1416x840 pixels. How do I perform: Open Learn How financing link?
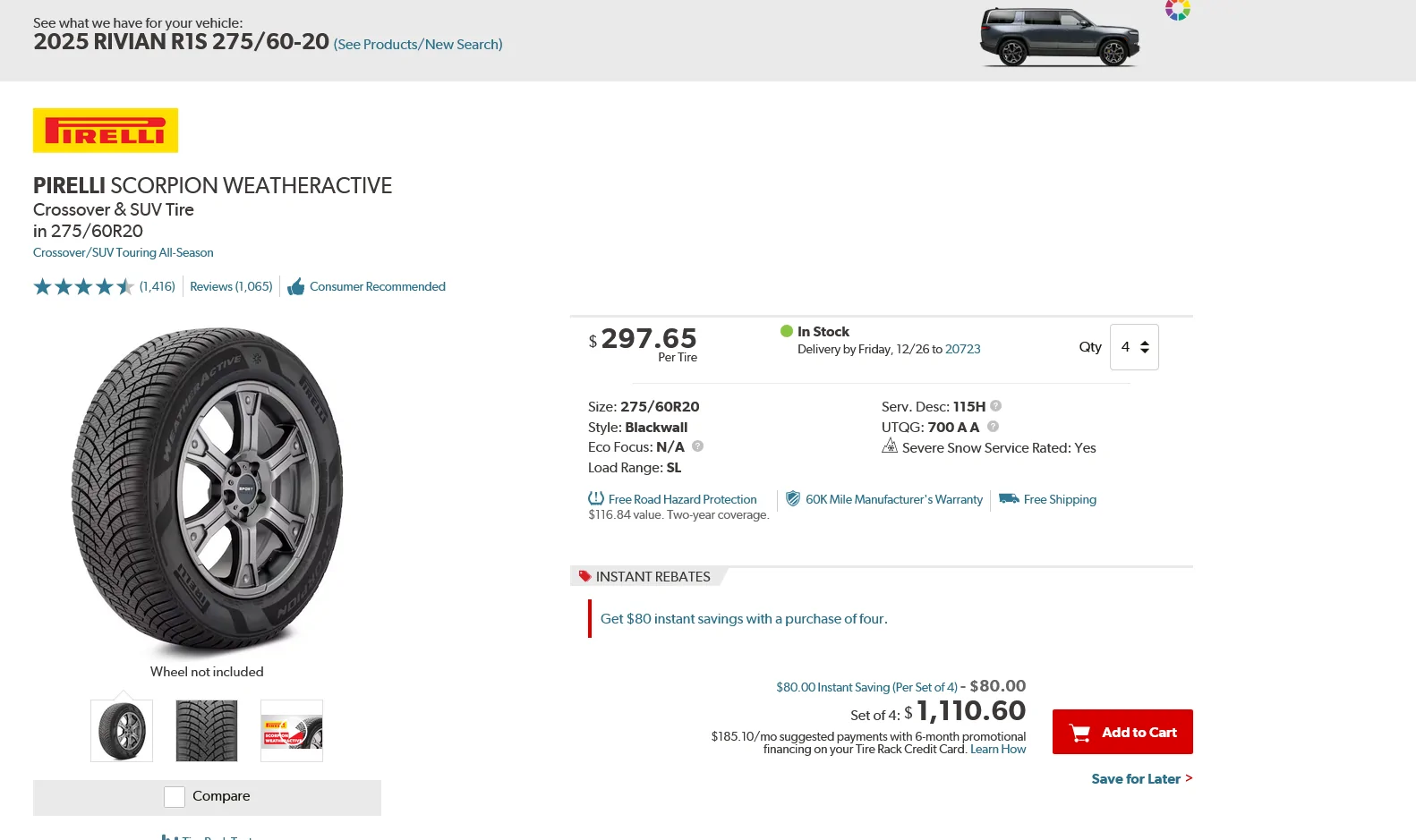point(998,749)
